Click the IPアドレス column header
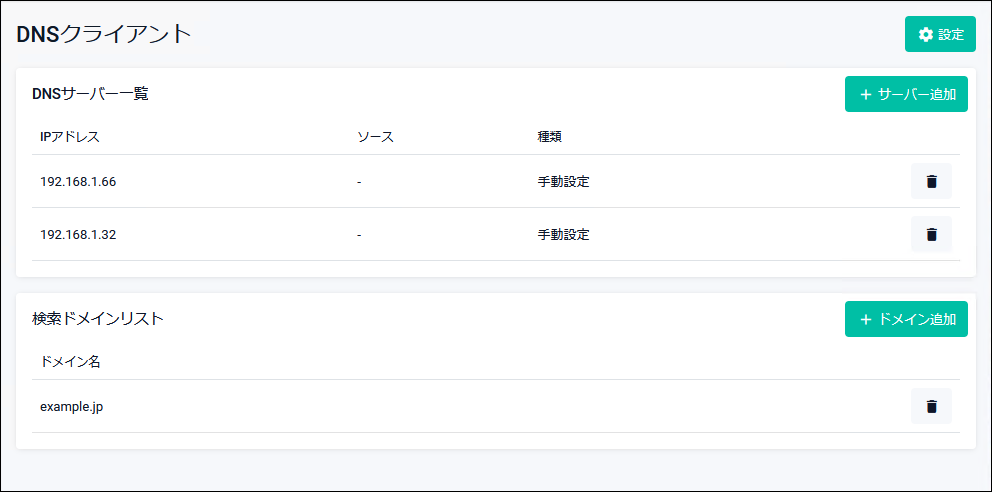 [x=70, y=136]
